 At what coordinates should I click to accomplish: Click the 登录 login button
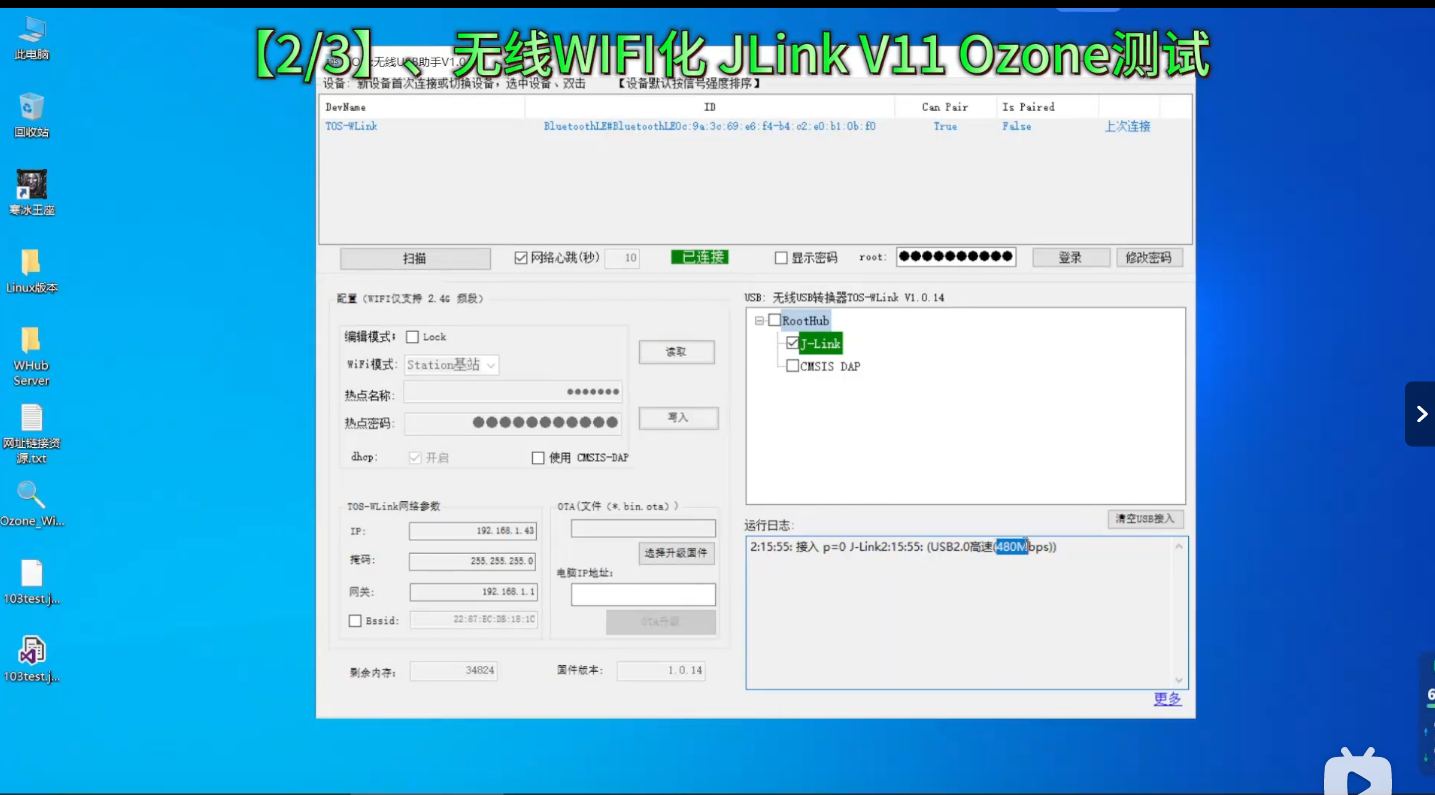point(1070,258)
